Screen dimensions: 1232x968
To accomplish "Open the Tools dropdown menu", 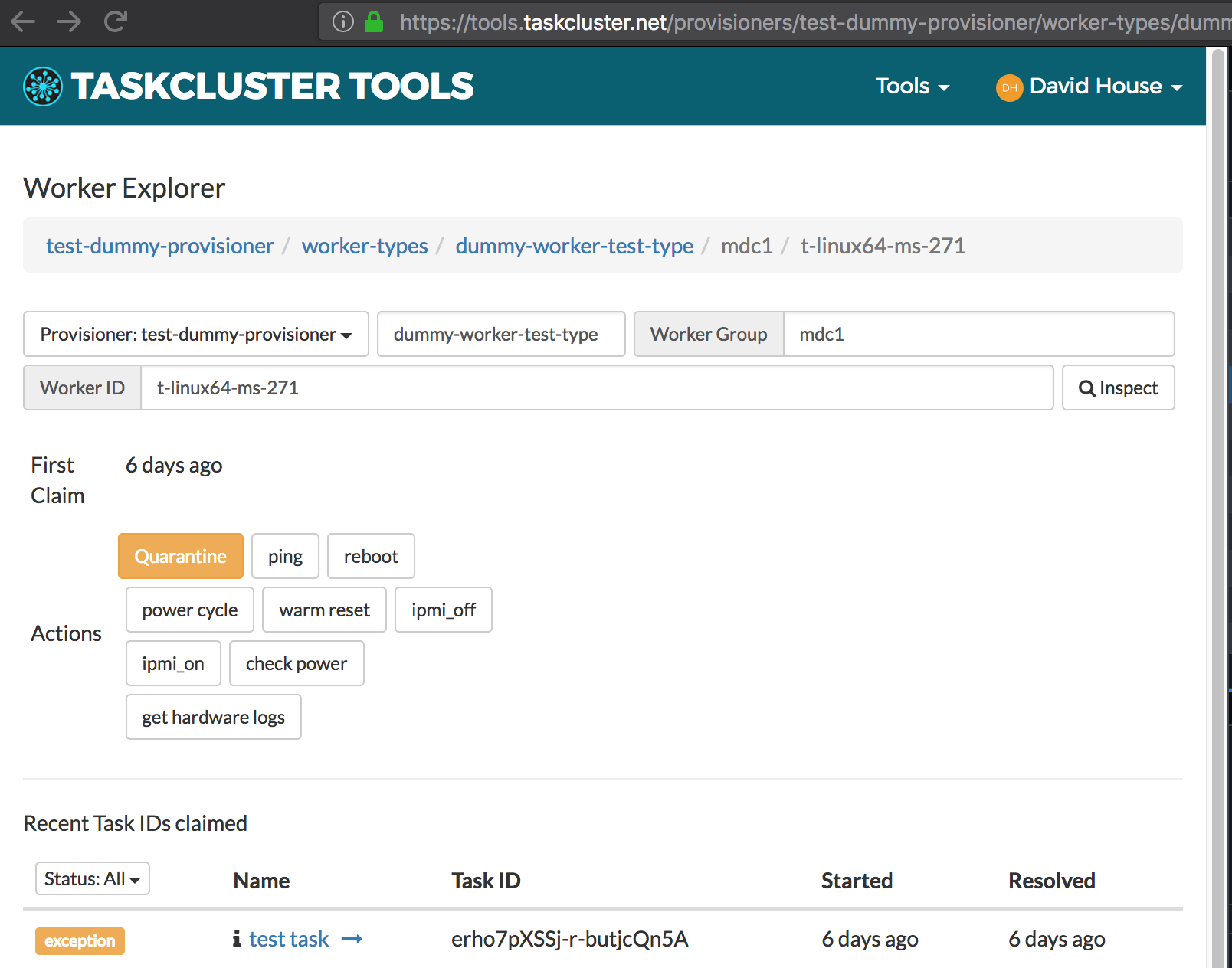I will pos(913,86).
